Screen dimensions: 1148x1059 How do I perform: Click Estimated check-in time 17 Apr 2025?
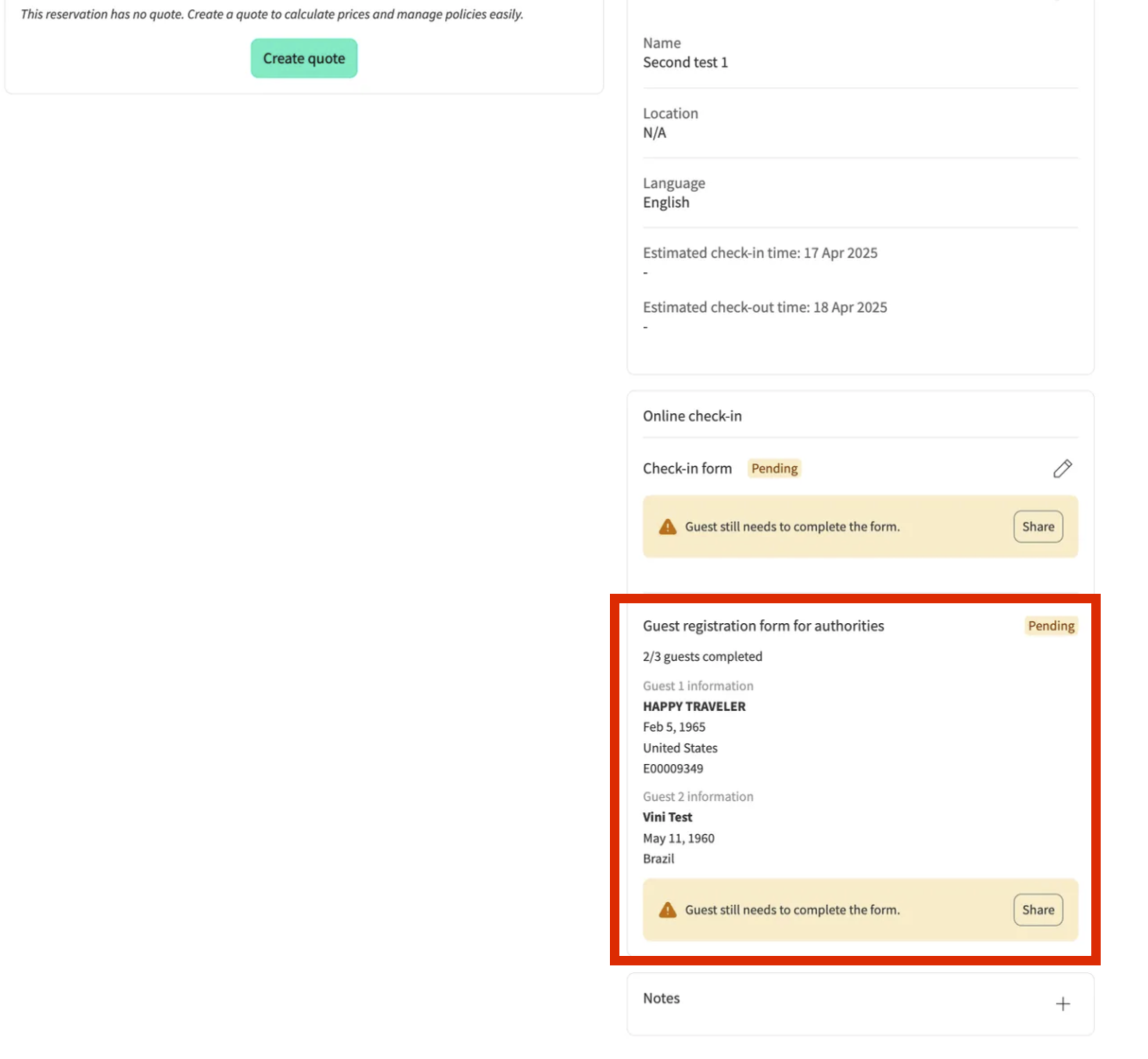(759, 253)
